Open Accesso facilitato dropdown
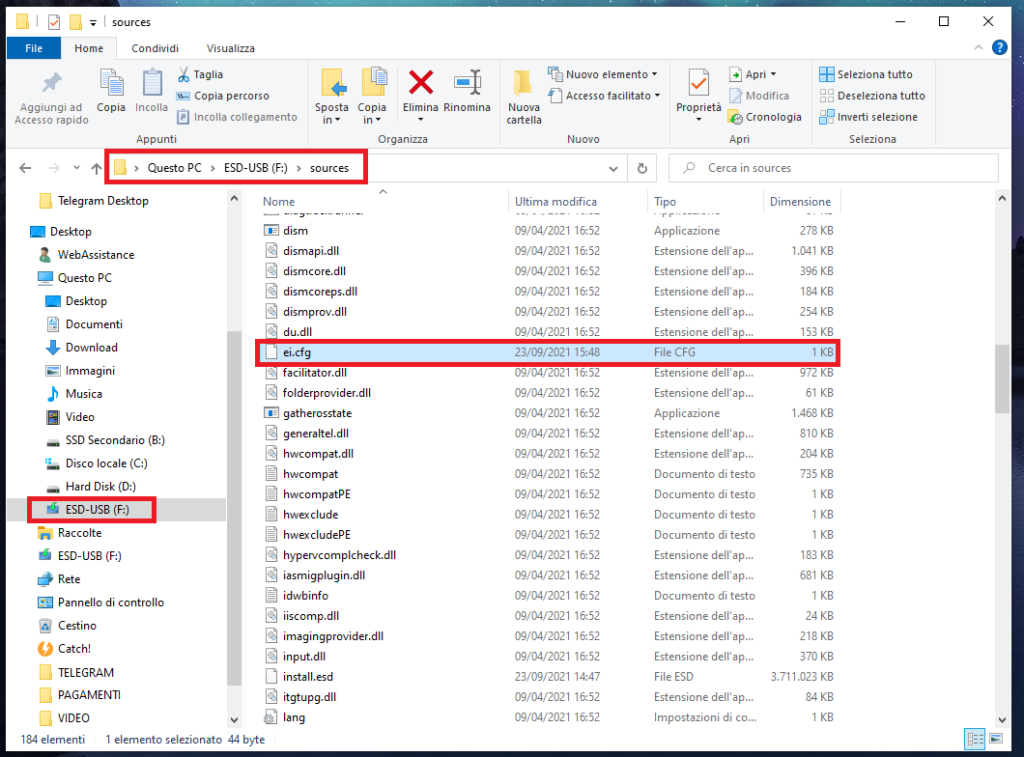 pyautogui.click(x=605, y=96)
